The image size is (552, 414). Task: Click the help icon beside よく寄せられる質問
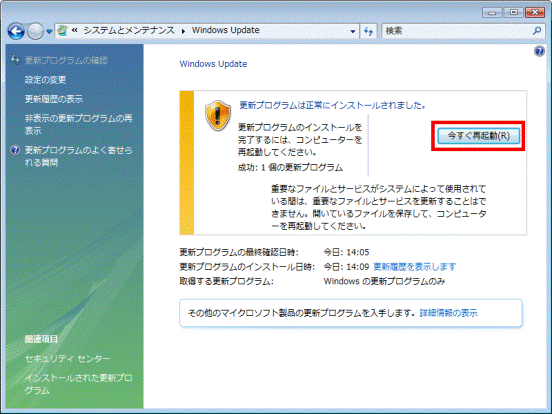15,150
